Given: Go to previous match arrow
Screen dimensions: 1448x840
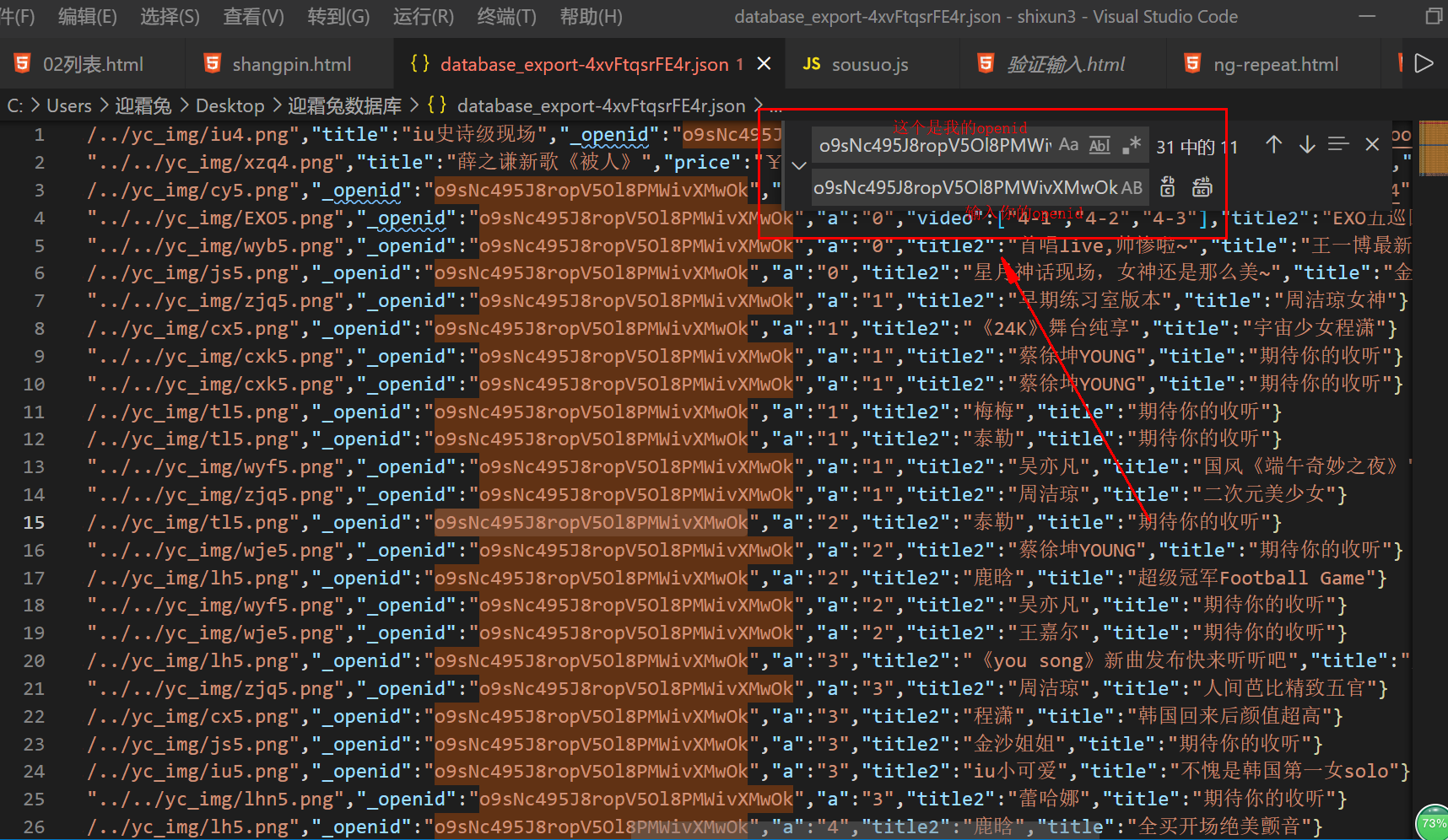Looking at the screenshot, I should click(1273, 145).
